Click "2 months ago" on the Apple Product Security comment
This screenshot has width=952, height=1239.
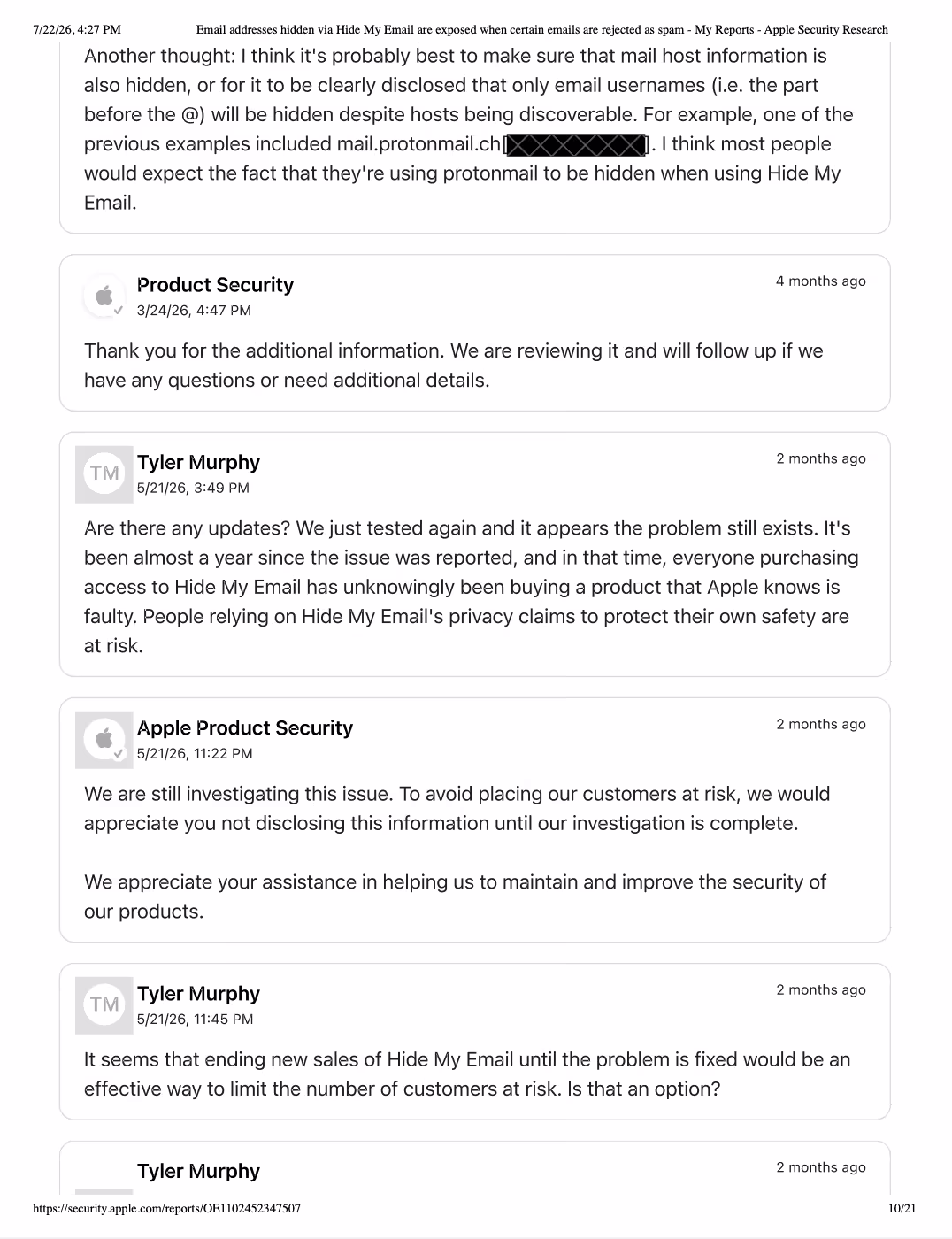pos(821,724)
